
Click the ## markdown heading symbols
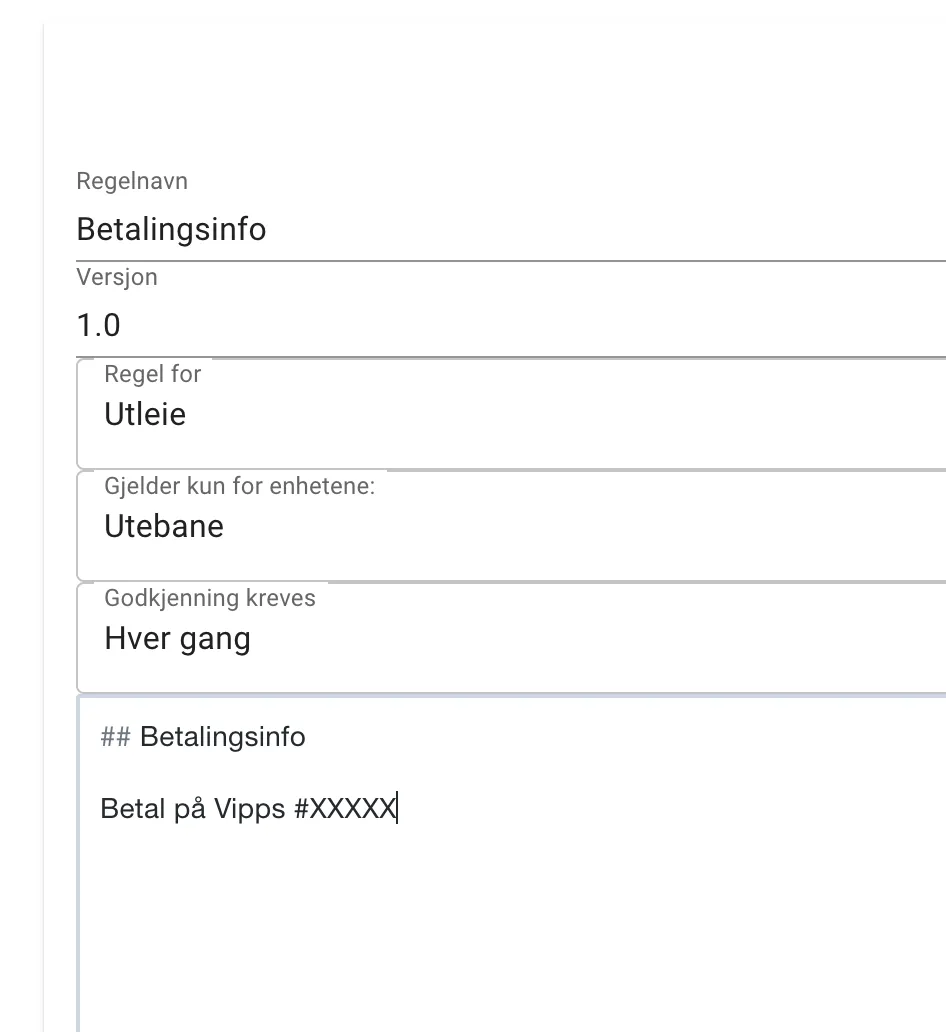tap(115, 737)
